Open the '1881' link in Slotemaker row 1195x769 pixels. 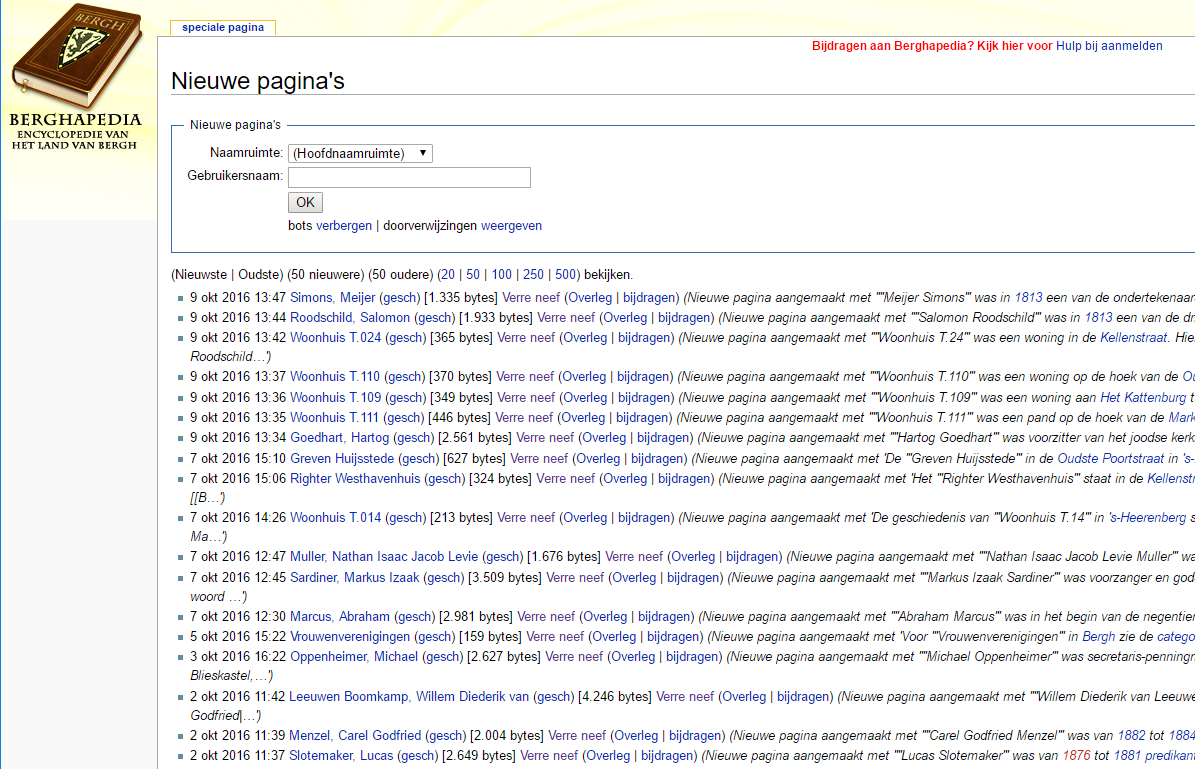[1127, 755]
